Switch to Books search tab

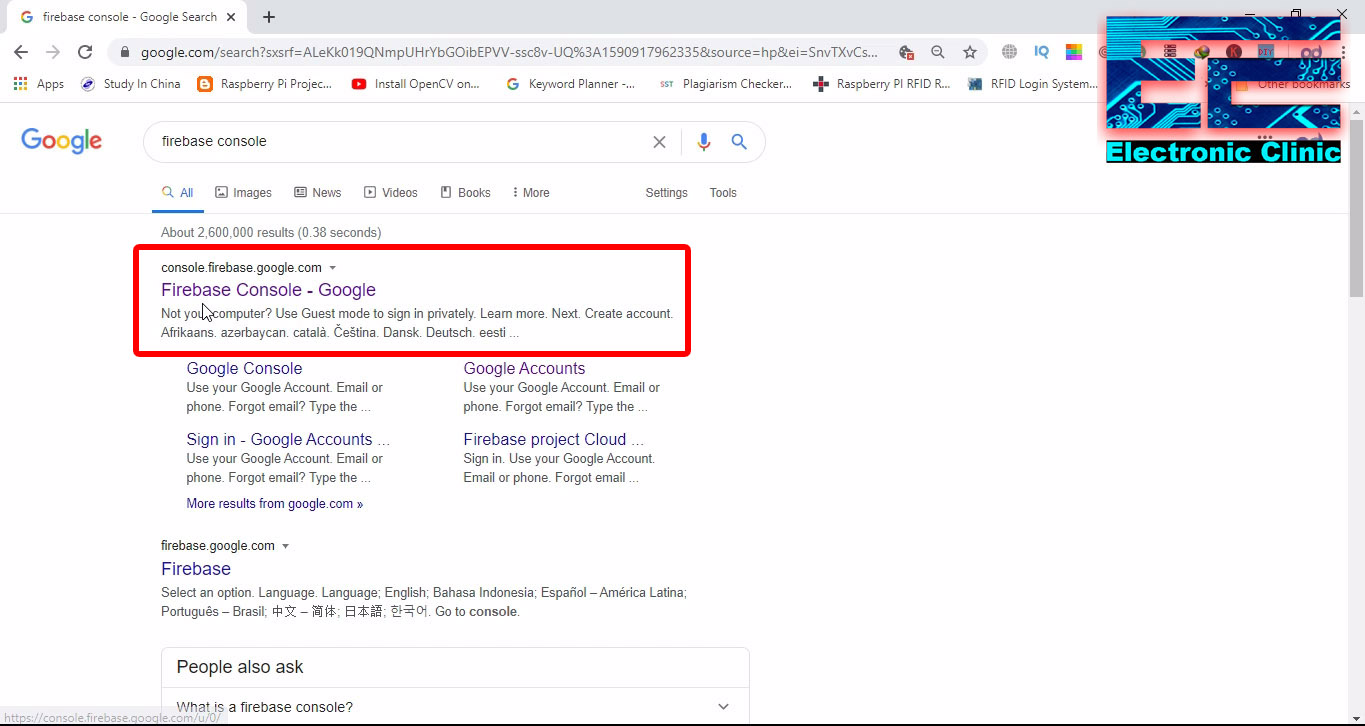465,192
